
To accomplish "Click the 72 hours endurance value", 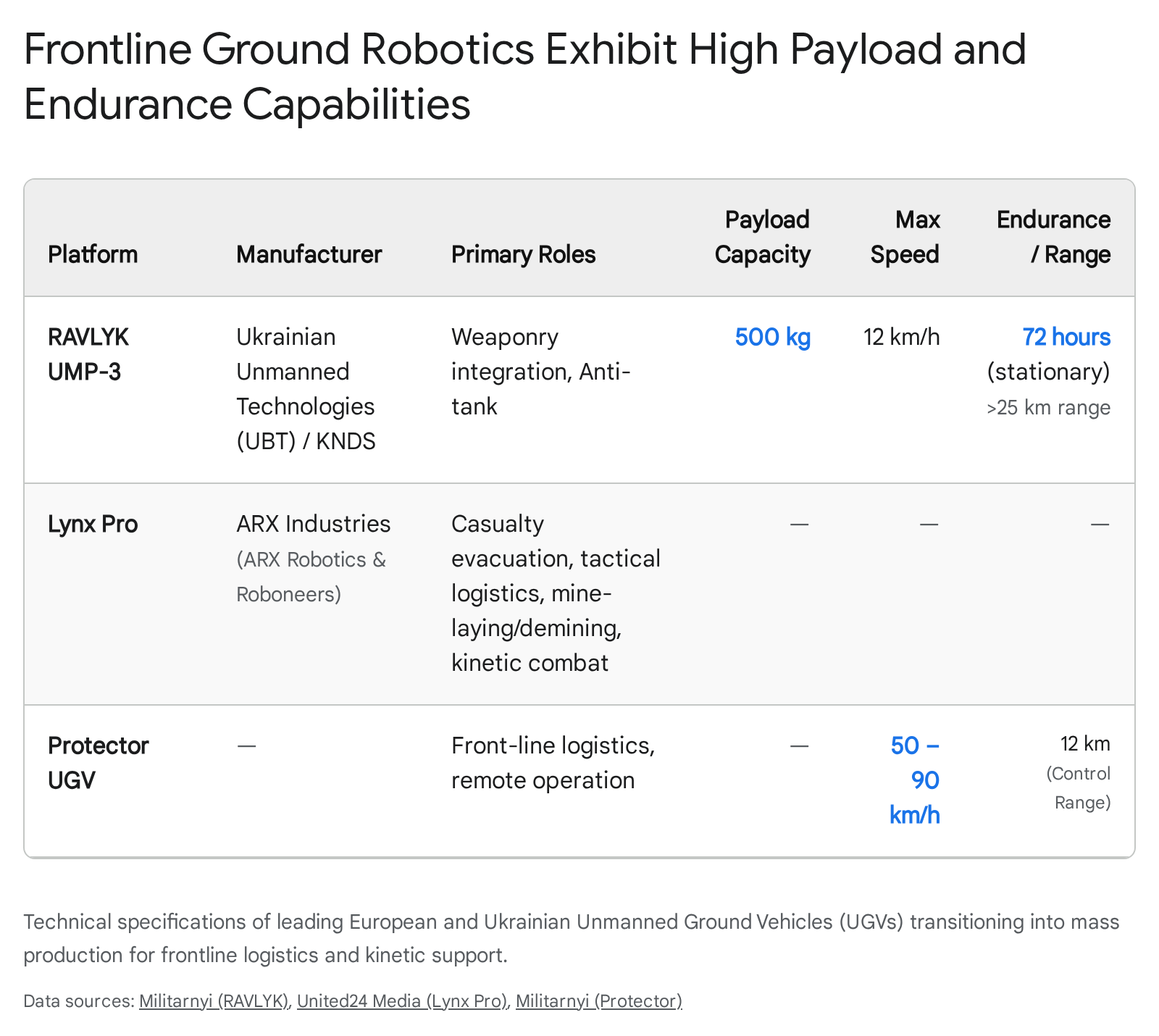I will pyautogui.click(x=1066, y=337).
